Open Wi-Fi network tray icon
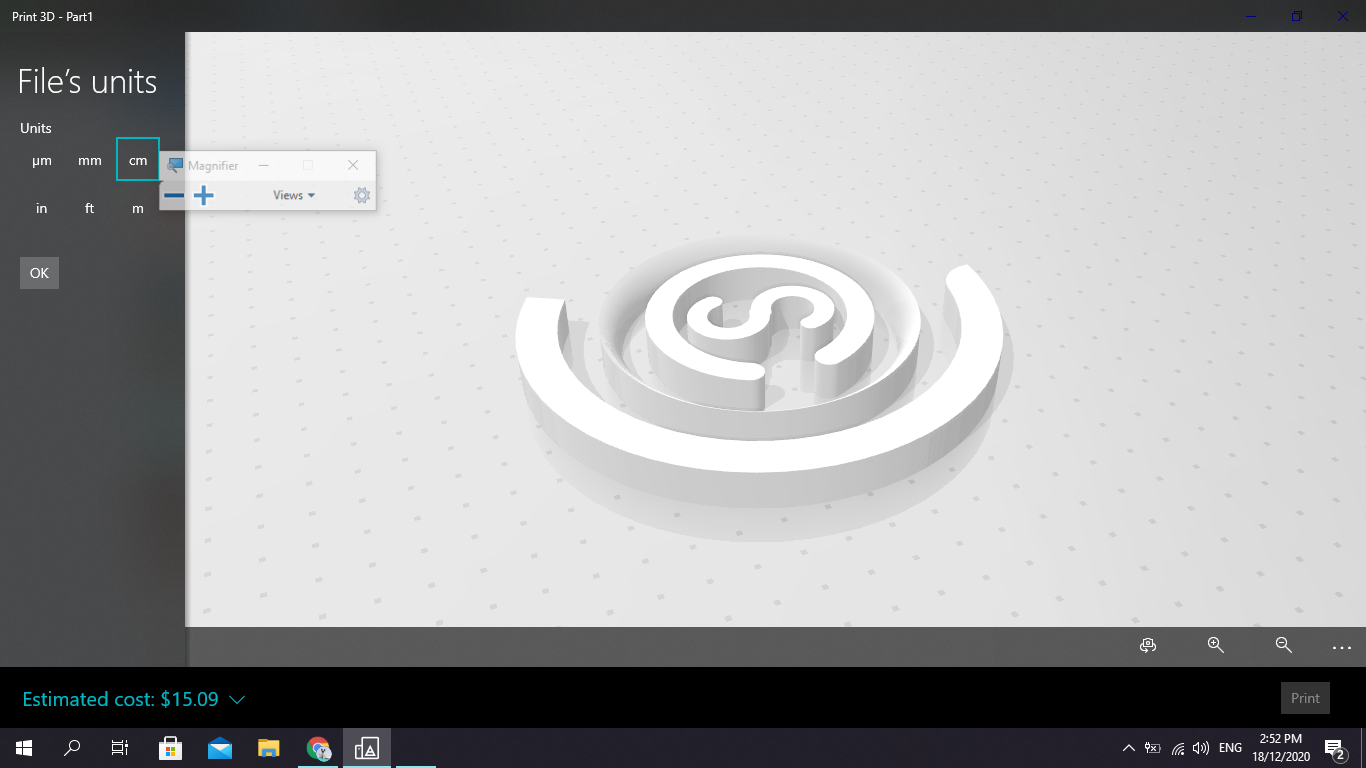 click(1178, 748)
